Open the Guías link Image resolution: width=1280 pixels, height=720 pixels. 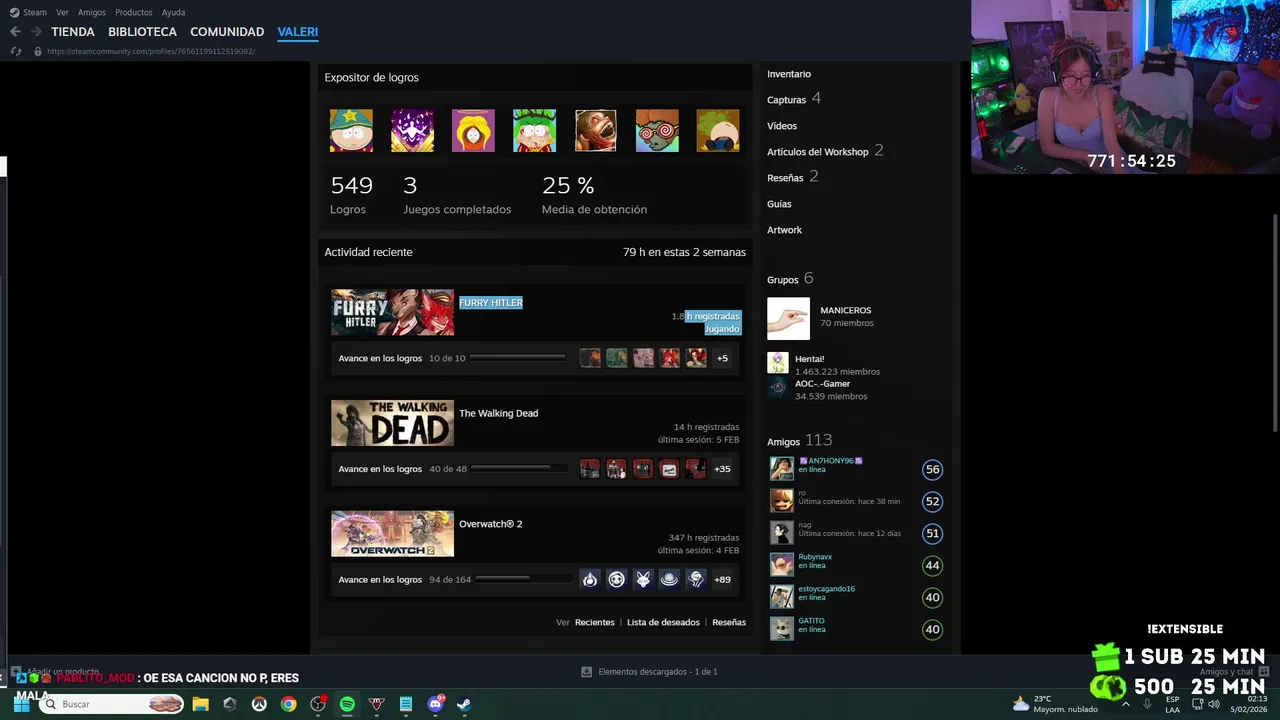[x=779, y=204]
